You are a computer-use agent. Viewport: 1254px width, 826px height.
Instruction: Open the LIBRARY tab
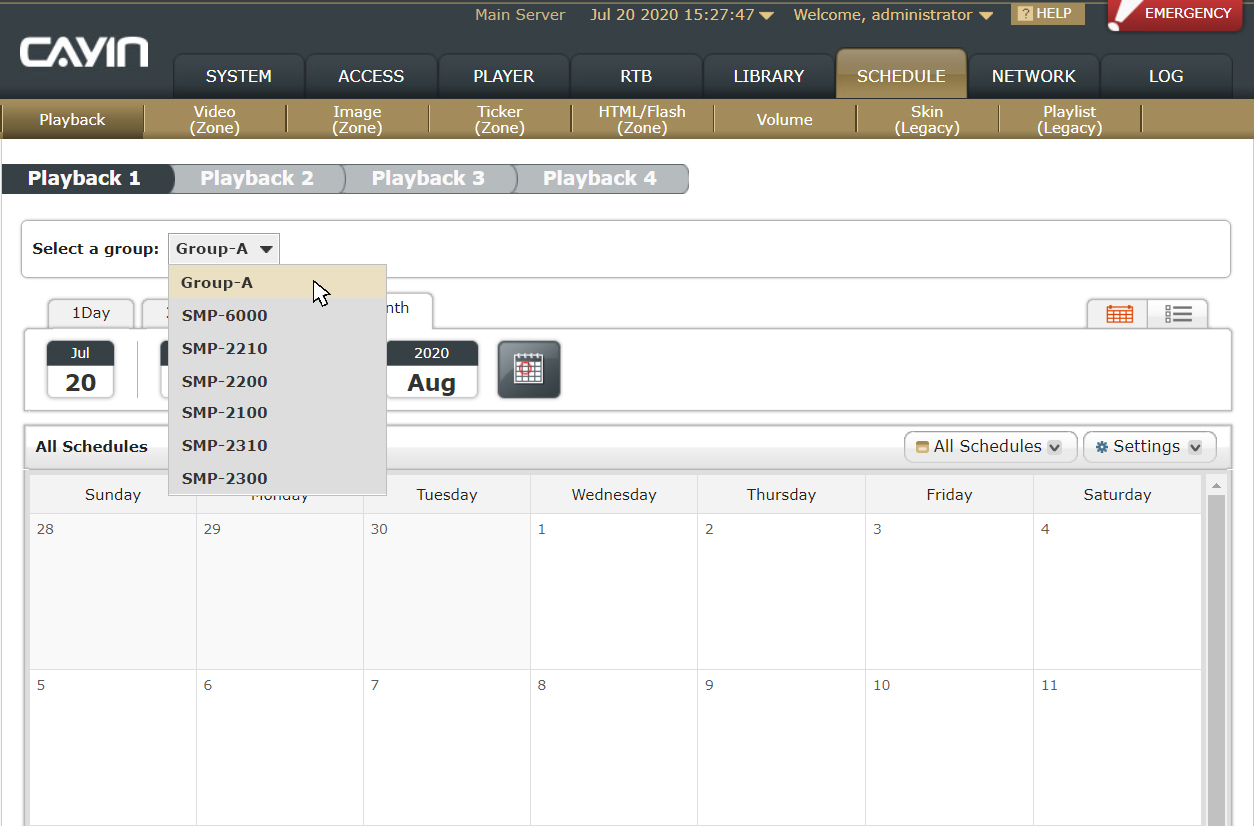point(769,76)
